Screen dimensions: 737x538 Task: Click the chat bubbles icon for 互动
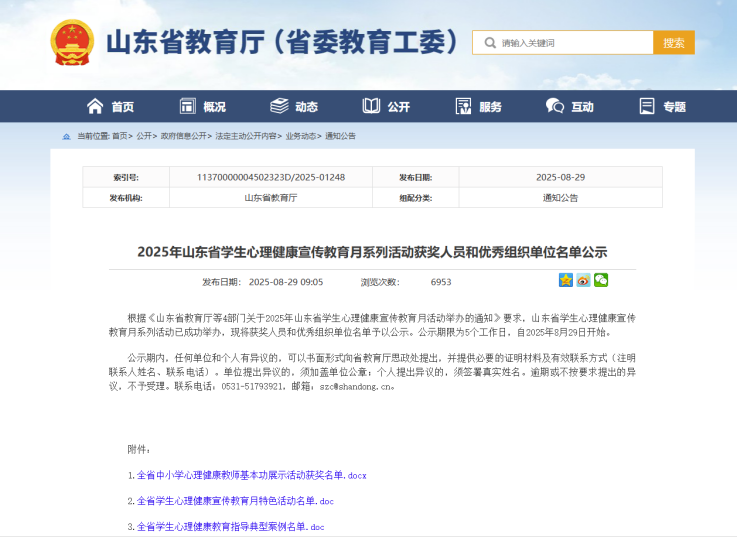pos(555,106)
